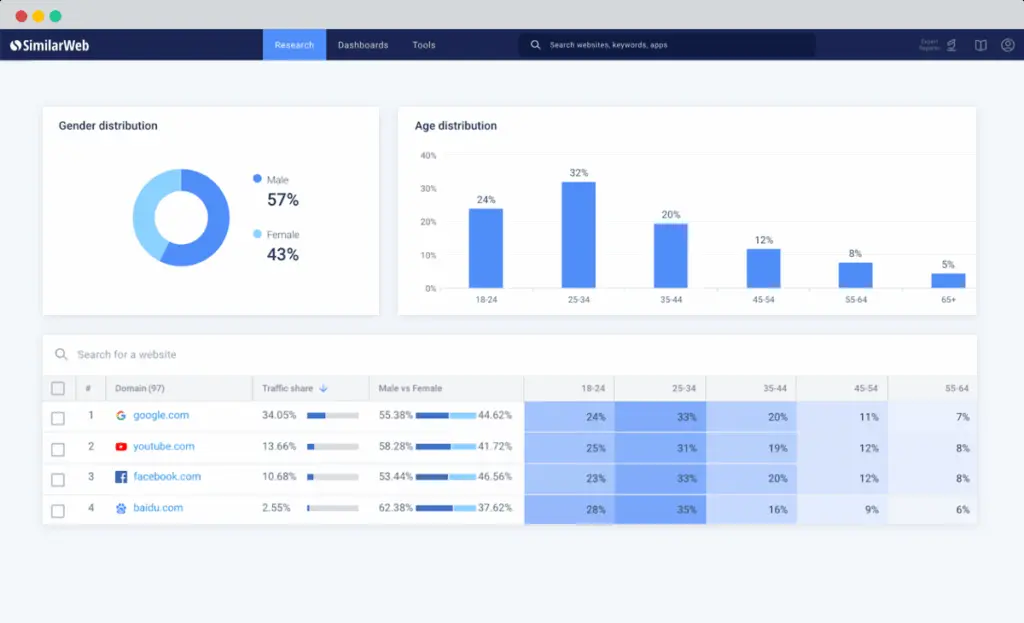1024x623 pixels.
Task: Click the YouTube icon in row 2
Action: click(x=121, y=447)
